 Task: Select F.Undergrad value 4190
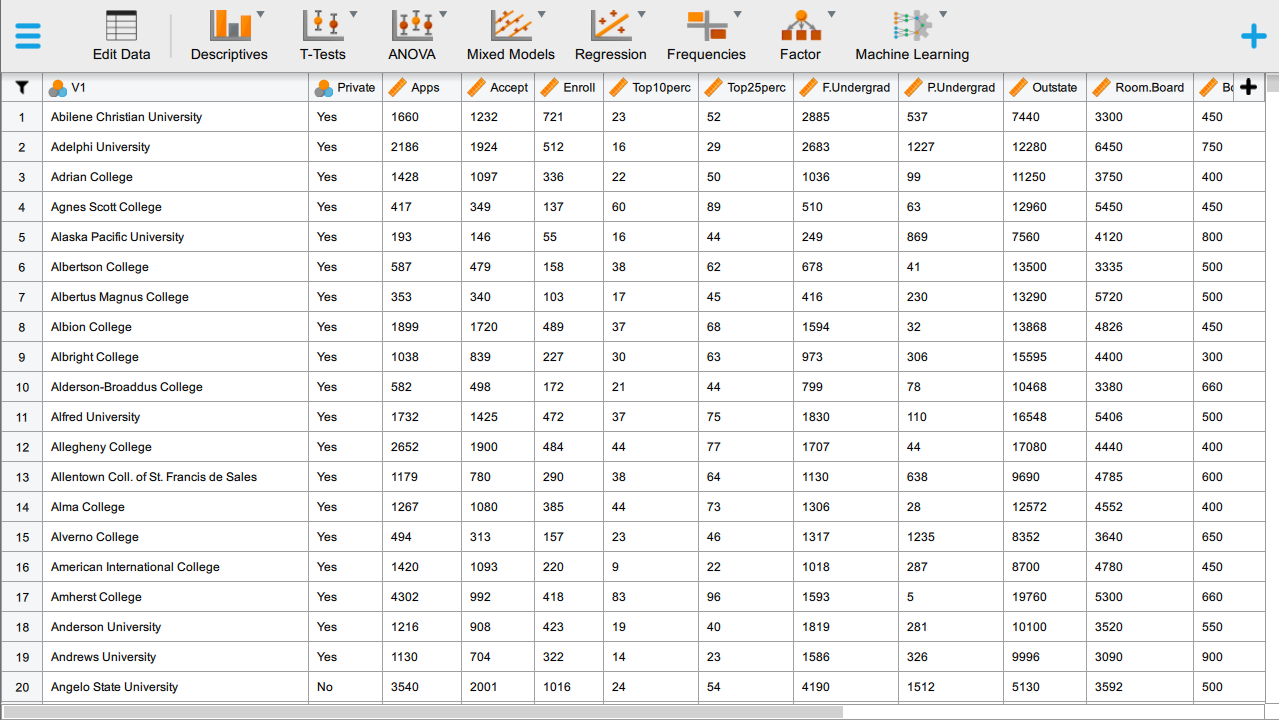pyautogui.click(x=846, y=687)
